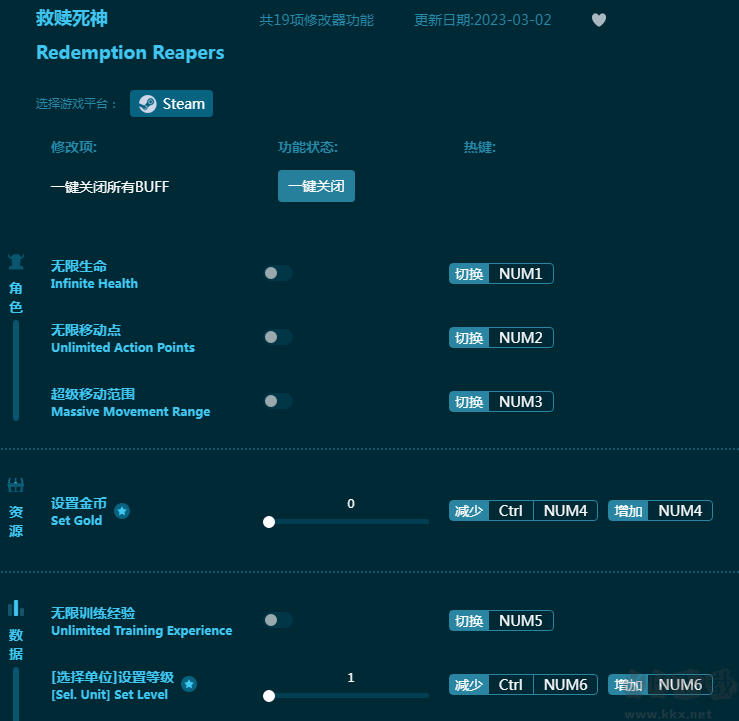Toggle Unlimited Action Points switch
The image size is (739, 721).
pos(278,337)
